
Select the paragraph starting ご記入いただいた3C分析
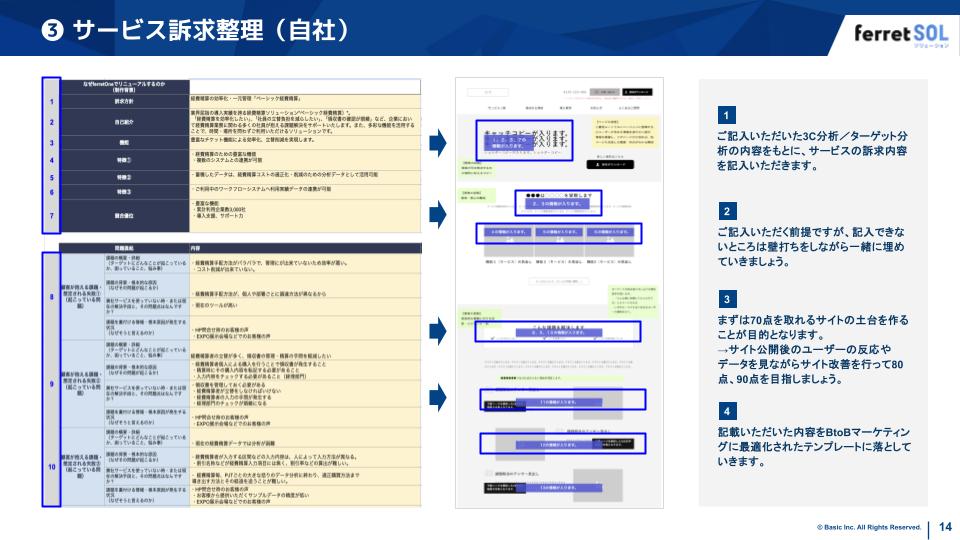tap(812, 151)
